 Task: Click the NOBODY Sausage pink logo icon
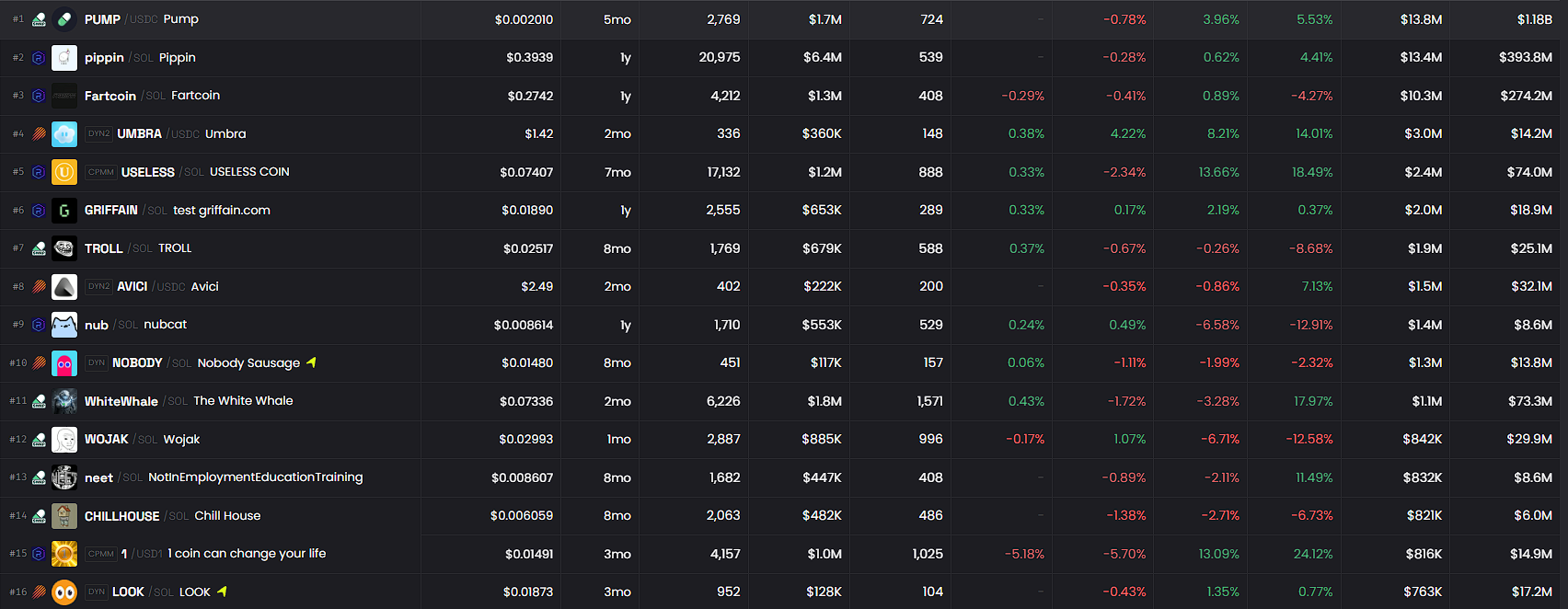point(64,363)
